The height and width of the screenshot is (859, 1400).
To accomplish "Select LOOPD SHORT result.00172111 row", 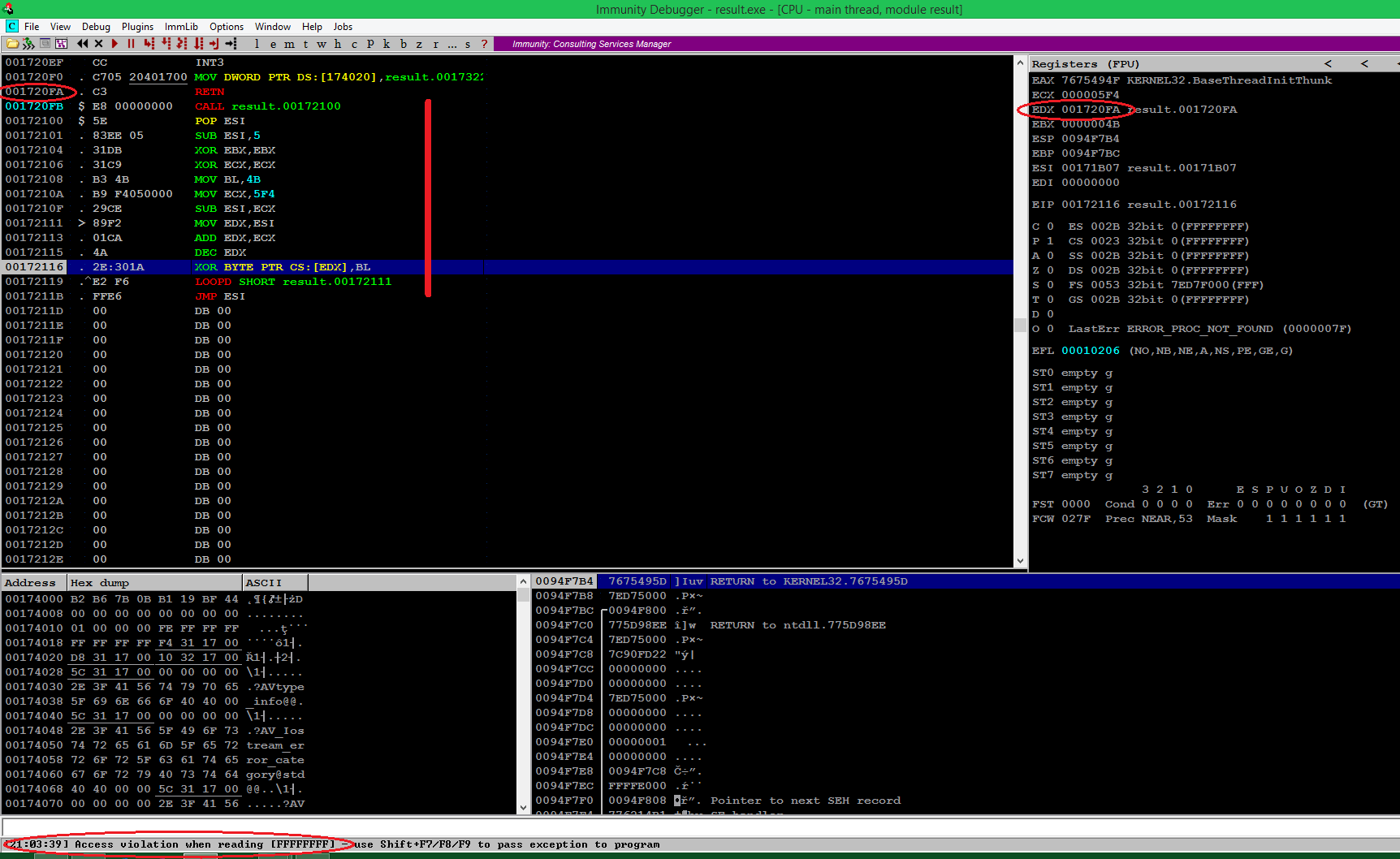I will 508,282.
